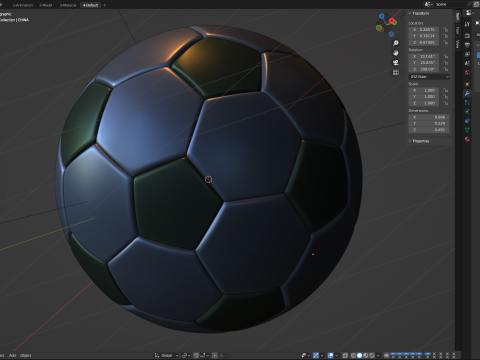Select wireframe viewport shading
Viewport: 480px width, 360px height.
click(353, 355)
